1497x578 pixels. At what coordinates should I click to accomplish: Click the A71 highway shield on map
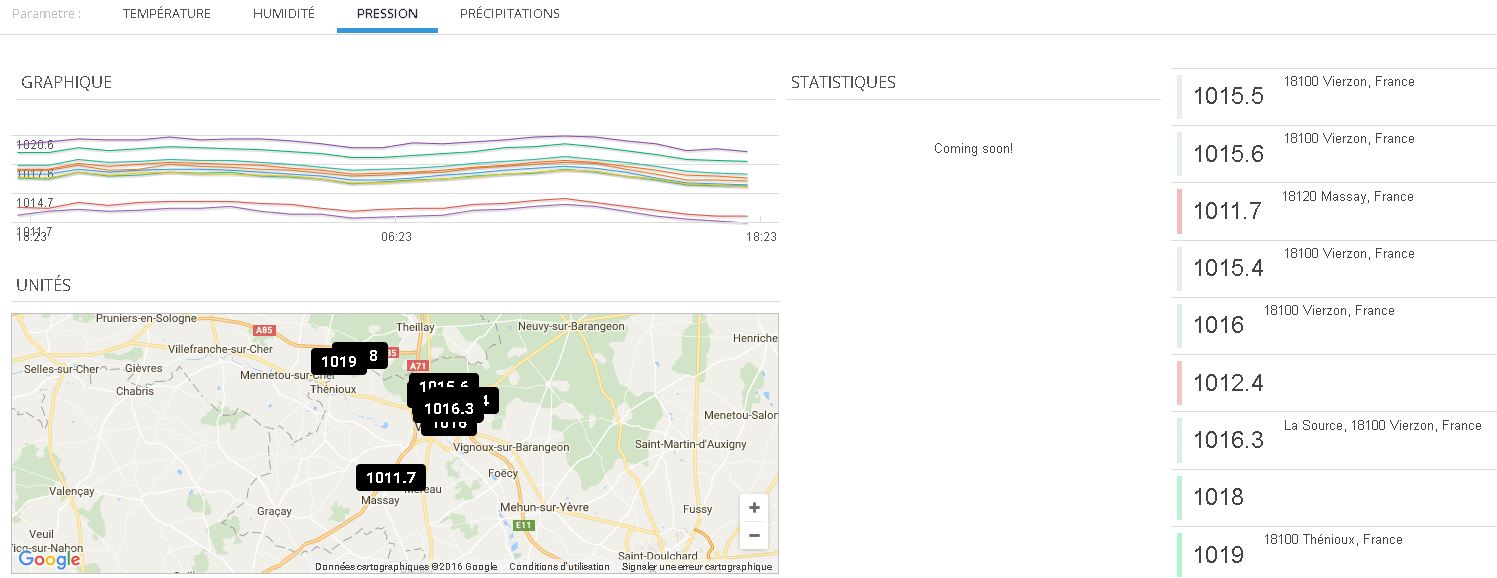418,366
